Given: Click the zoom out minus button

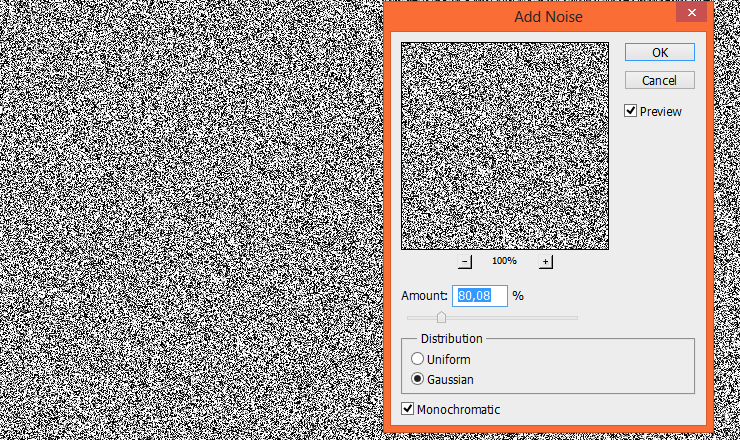Looking at the screenshot, I should click(465, 262).
